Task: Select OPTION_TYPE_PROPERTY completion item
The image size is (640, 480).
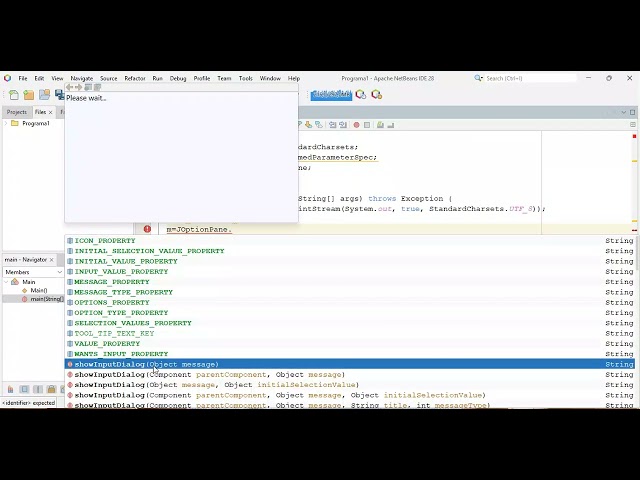Action: (350, 313)
